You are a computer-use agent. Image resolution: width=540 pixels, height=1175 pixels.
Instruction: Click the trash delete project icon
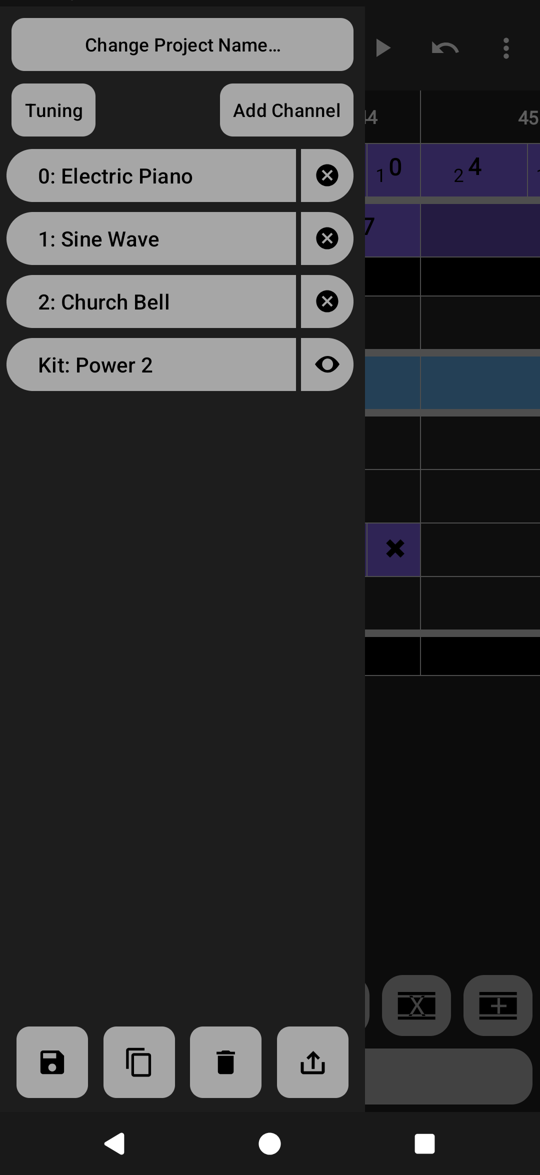pyautogui.click(x=225, y=1062)
